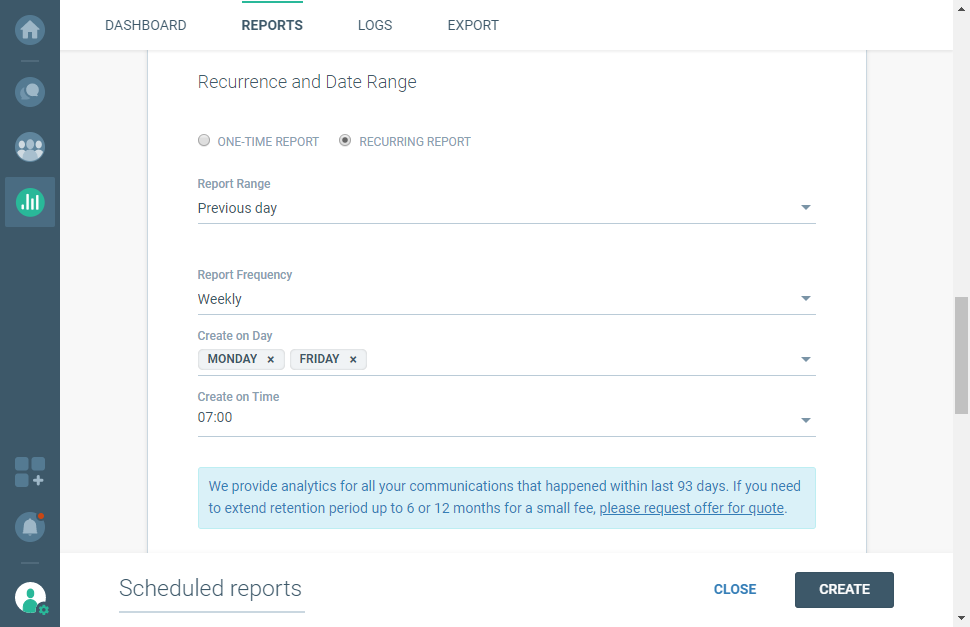This screenshot has width=970, height=627.
Task: Open the Create on Time dropdown
Action: (805, 420)
